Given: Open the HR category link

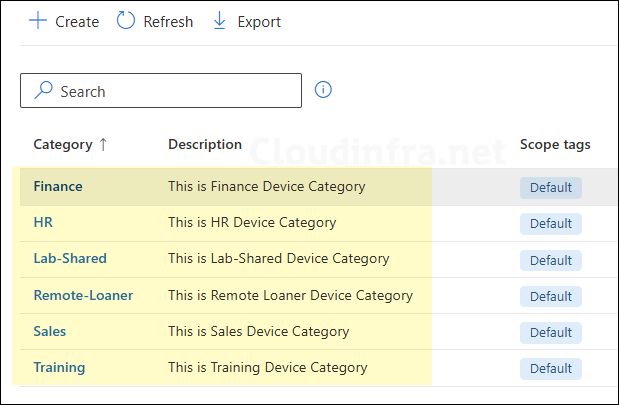Looking at the screenshot, I should [x=43, y=222].
